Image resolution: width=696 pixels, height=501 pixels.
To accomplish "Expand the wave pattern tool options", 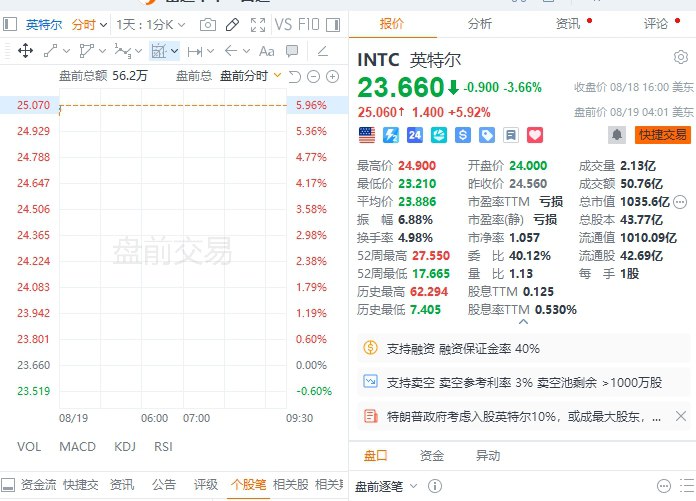I will pyautogui.click(x=138, y=51).
